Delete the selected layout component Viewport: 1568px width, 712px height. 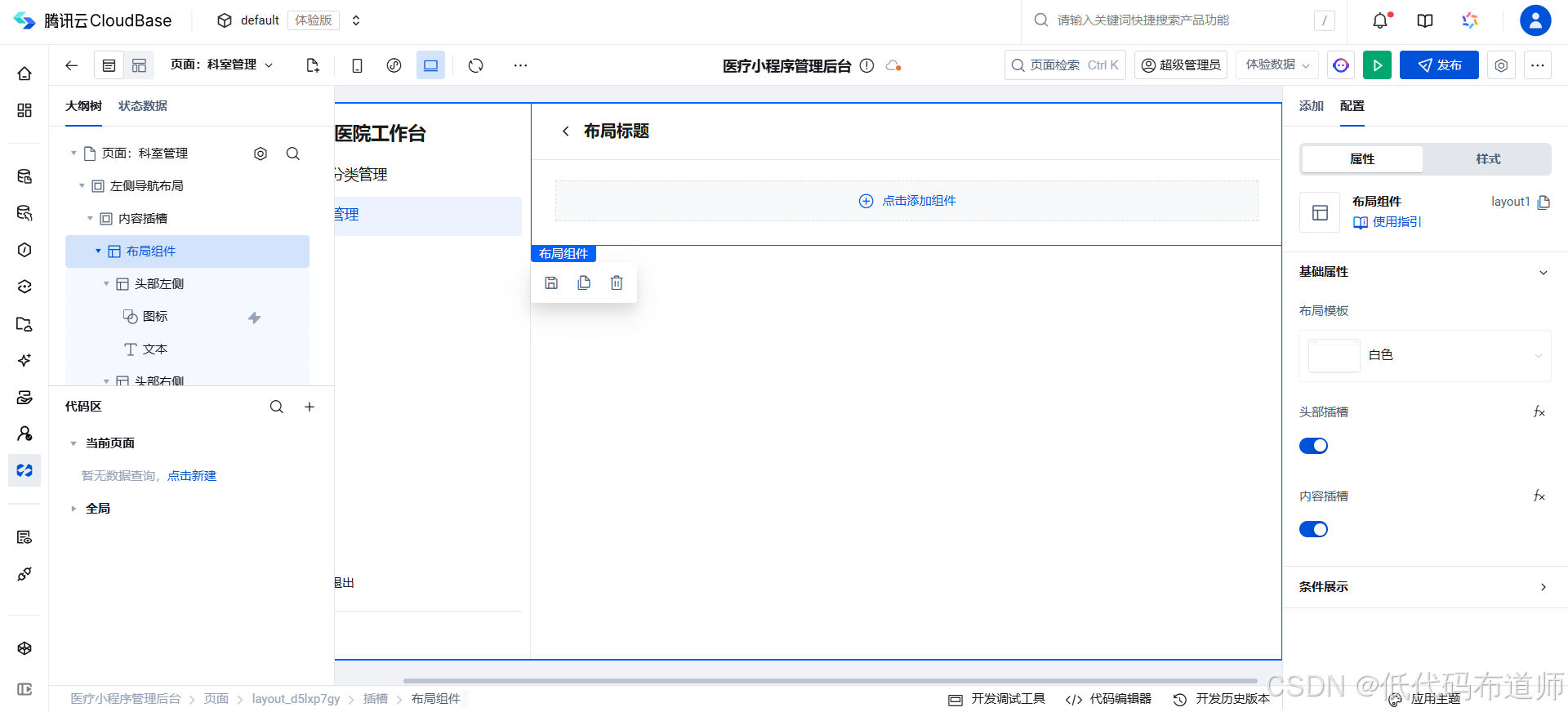(617, 283)
